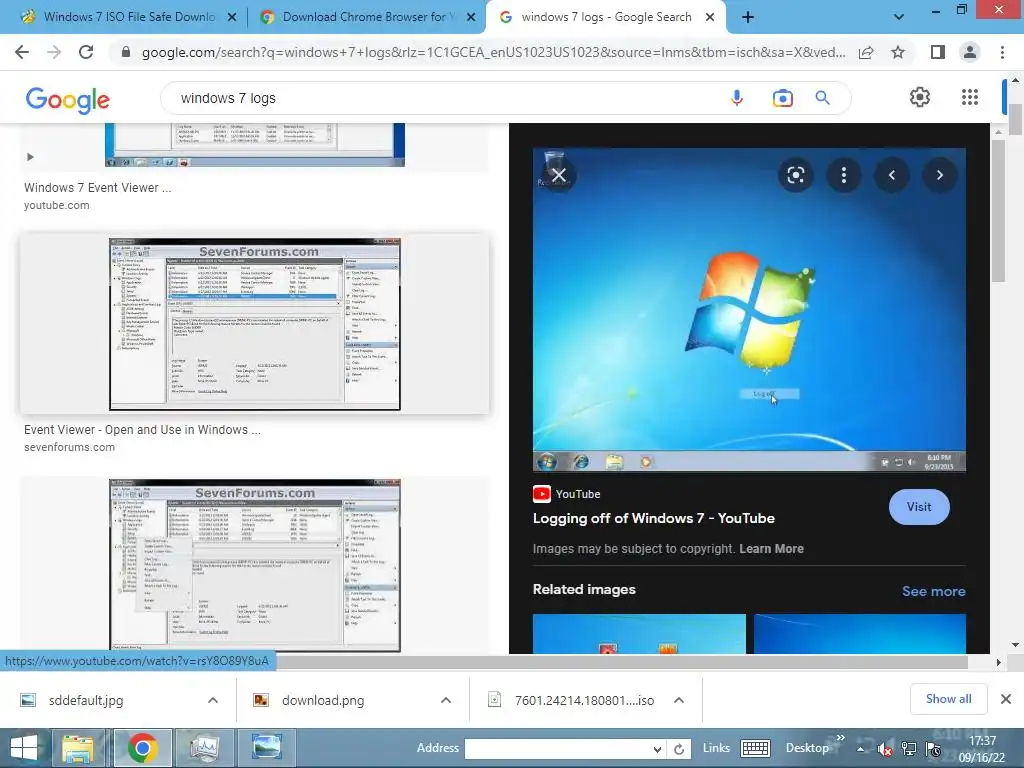Start voice search with microphone icon
The width and height of the screenshot is (1024, 768).
(x=737, y=98)
